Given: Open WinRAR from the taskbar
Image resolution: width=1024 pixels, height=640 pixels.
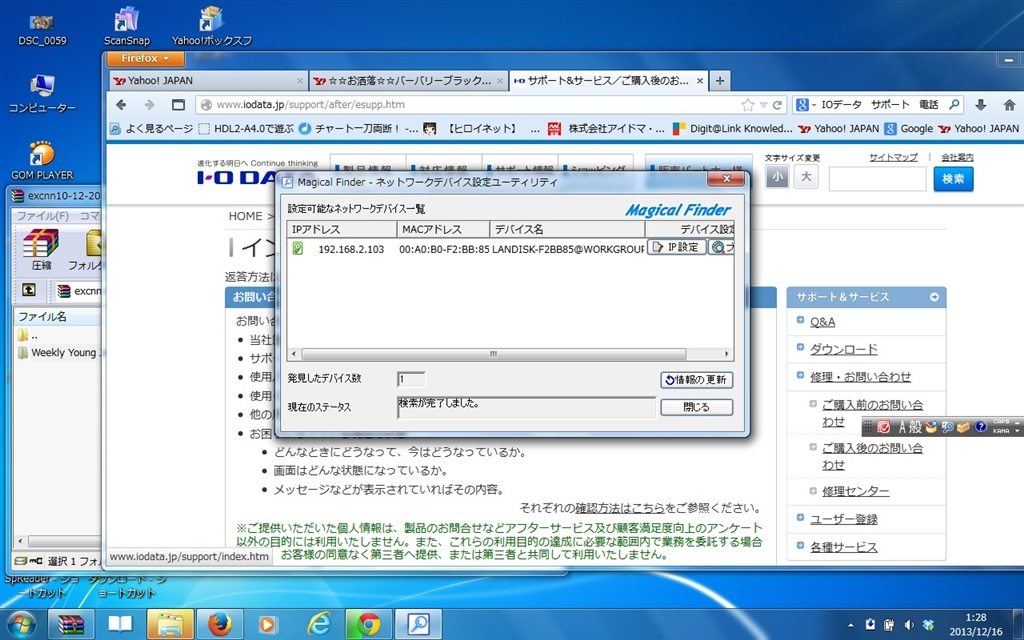Looking at the screenshot, I should click(71, 625).
